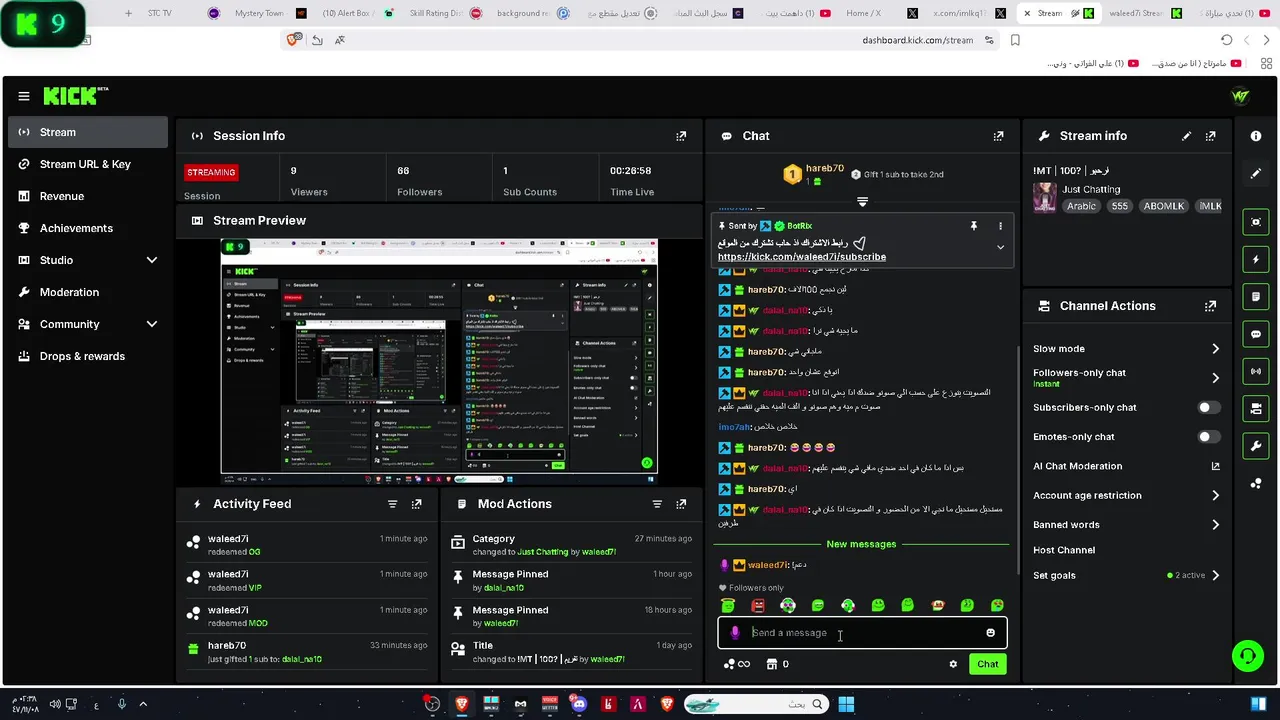
Task: Expand Followers-only chat options
Action: coord(1216,378)
